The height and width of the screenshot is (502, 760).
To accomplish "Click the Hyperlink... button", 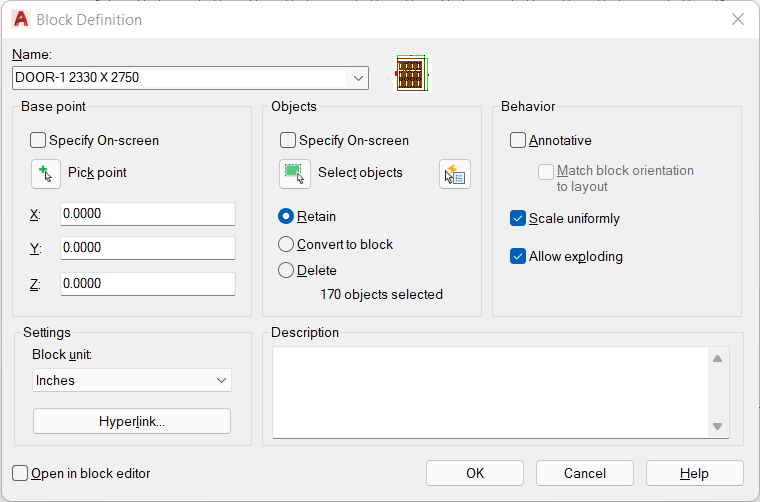I will (x=132, y=421).
